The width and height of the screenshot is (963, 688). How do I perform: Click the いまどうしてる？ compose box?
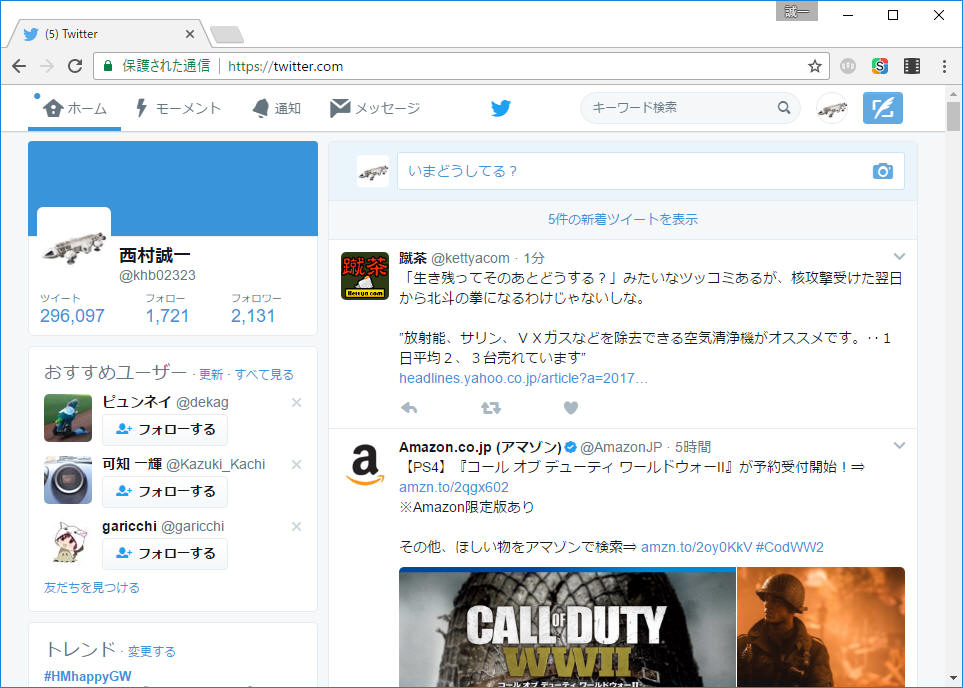(650, 171)
